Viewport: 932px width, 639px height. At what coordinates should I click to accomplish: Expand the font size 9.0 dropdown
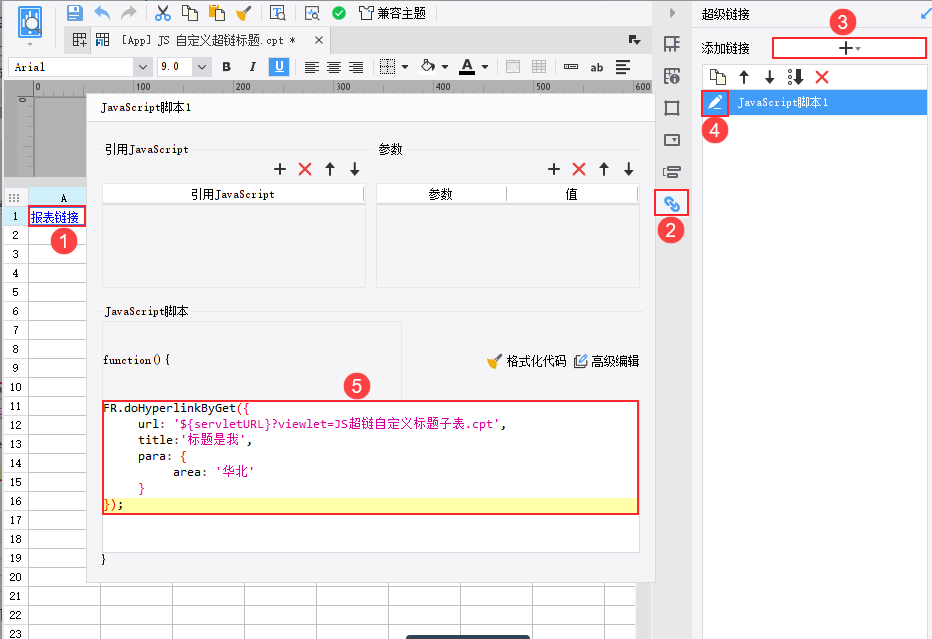[x=202, y=67]
